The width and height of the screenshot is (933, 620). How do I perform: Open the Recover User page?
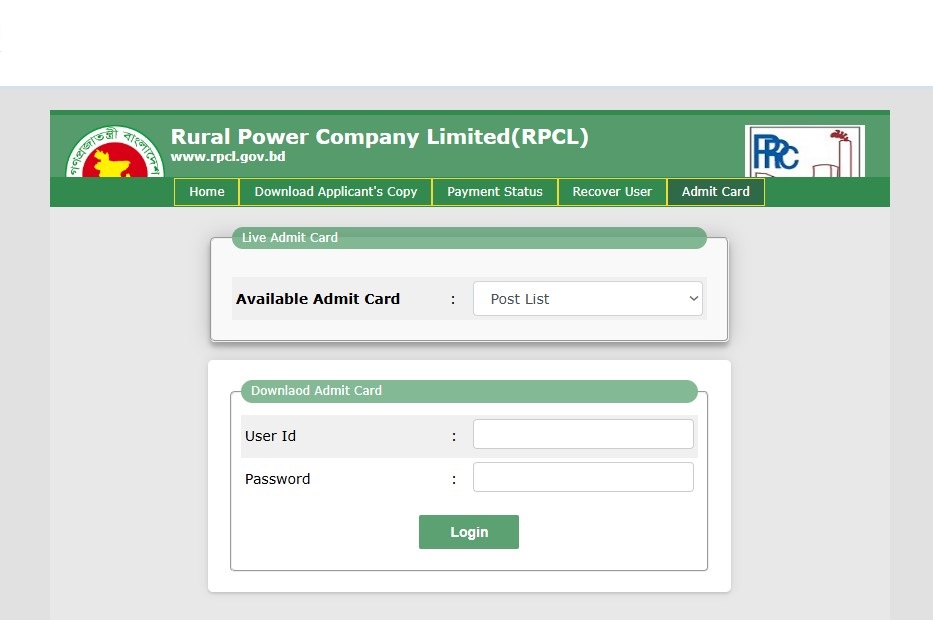[x=612, y=192]
